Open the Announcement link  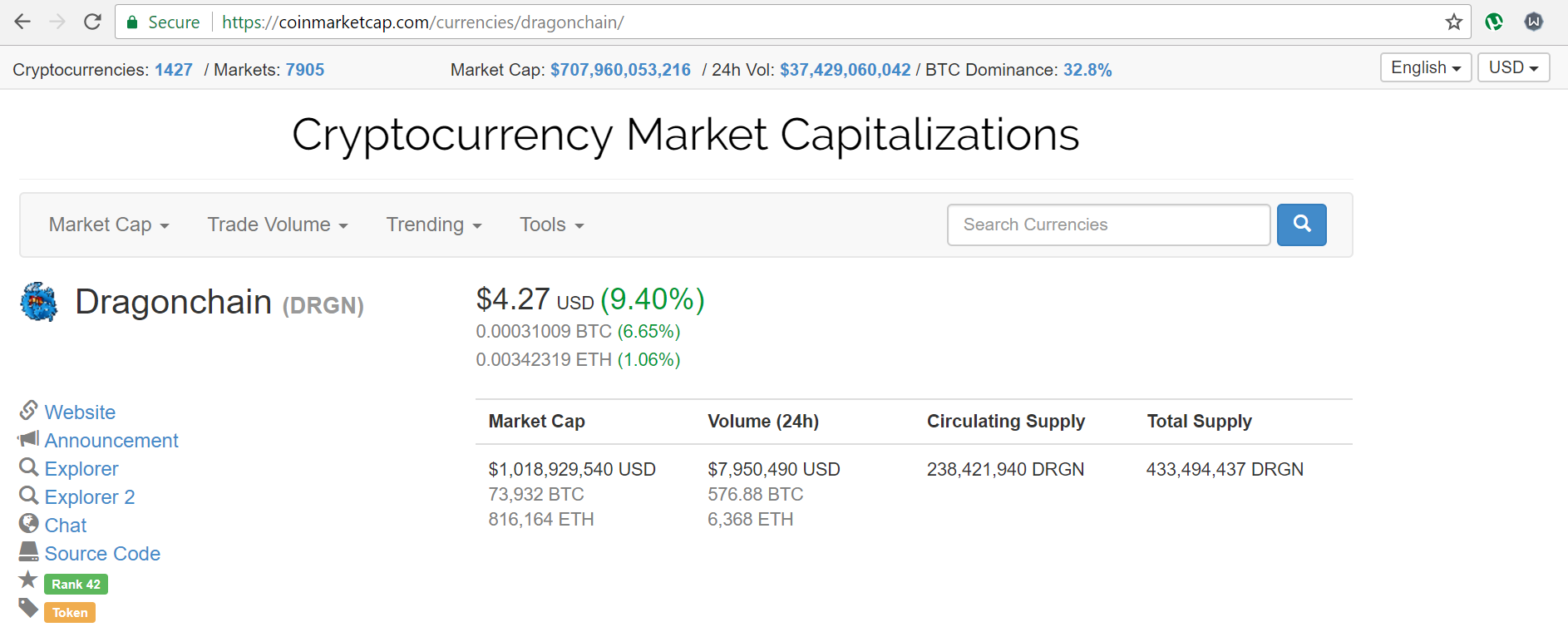pyautogui.click(x=111, y=441)
